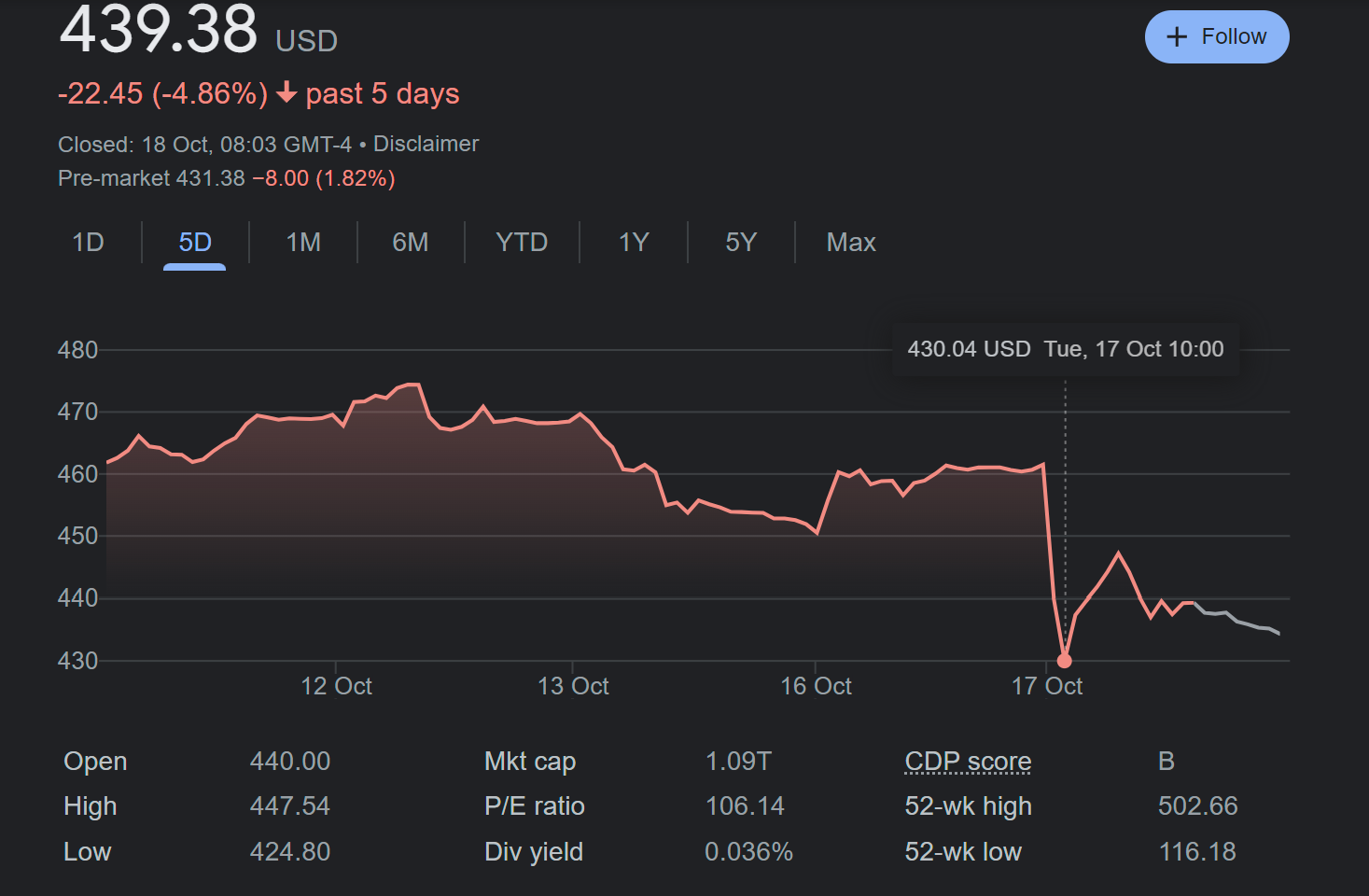Select the 5D time range tab
This screenshot has width=1369, height=896.
click(195, 243)
